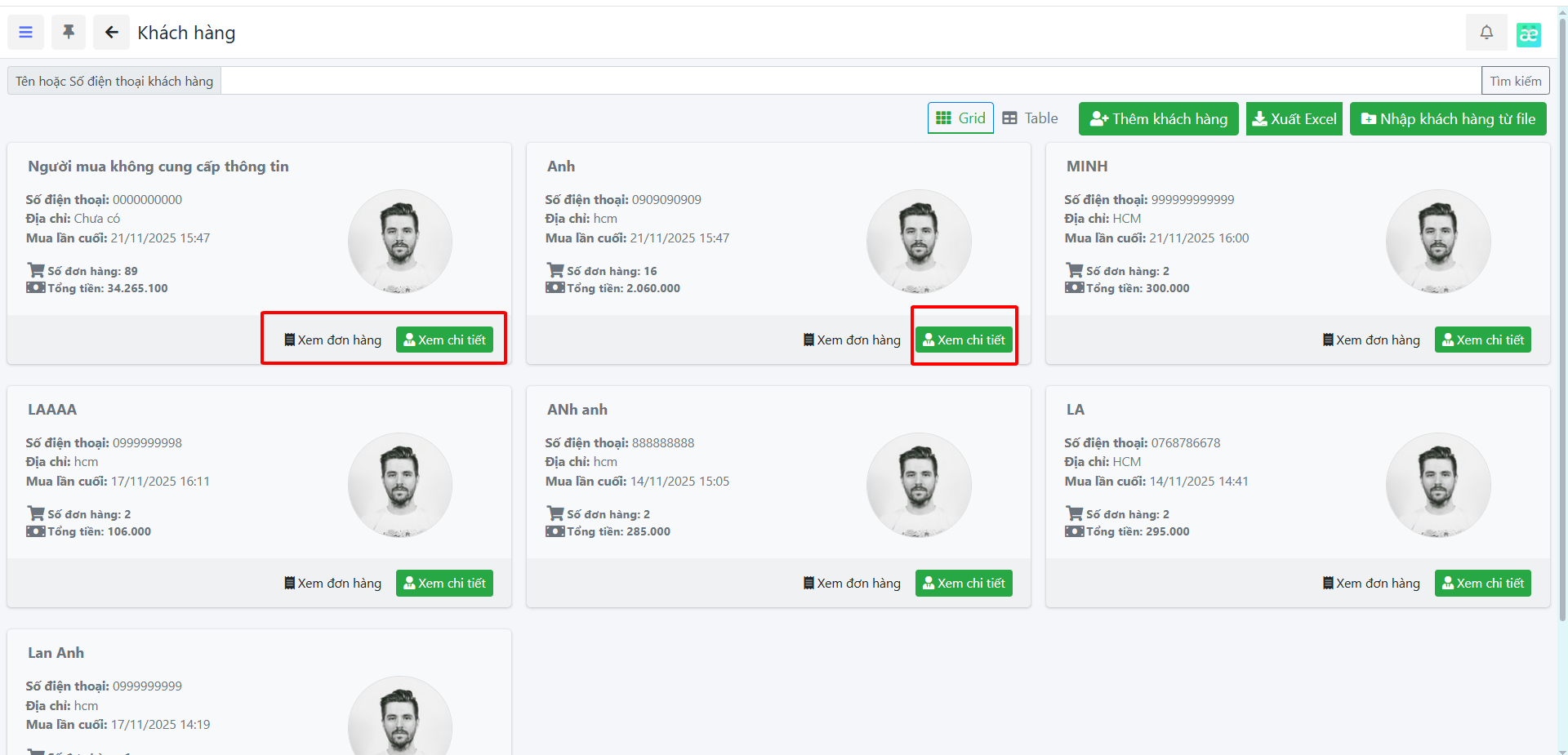This screenshot has width=1568, height=755.
Task: Open the notification bell
Action: tap(1486, 33)
